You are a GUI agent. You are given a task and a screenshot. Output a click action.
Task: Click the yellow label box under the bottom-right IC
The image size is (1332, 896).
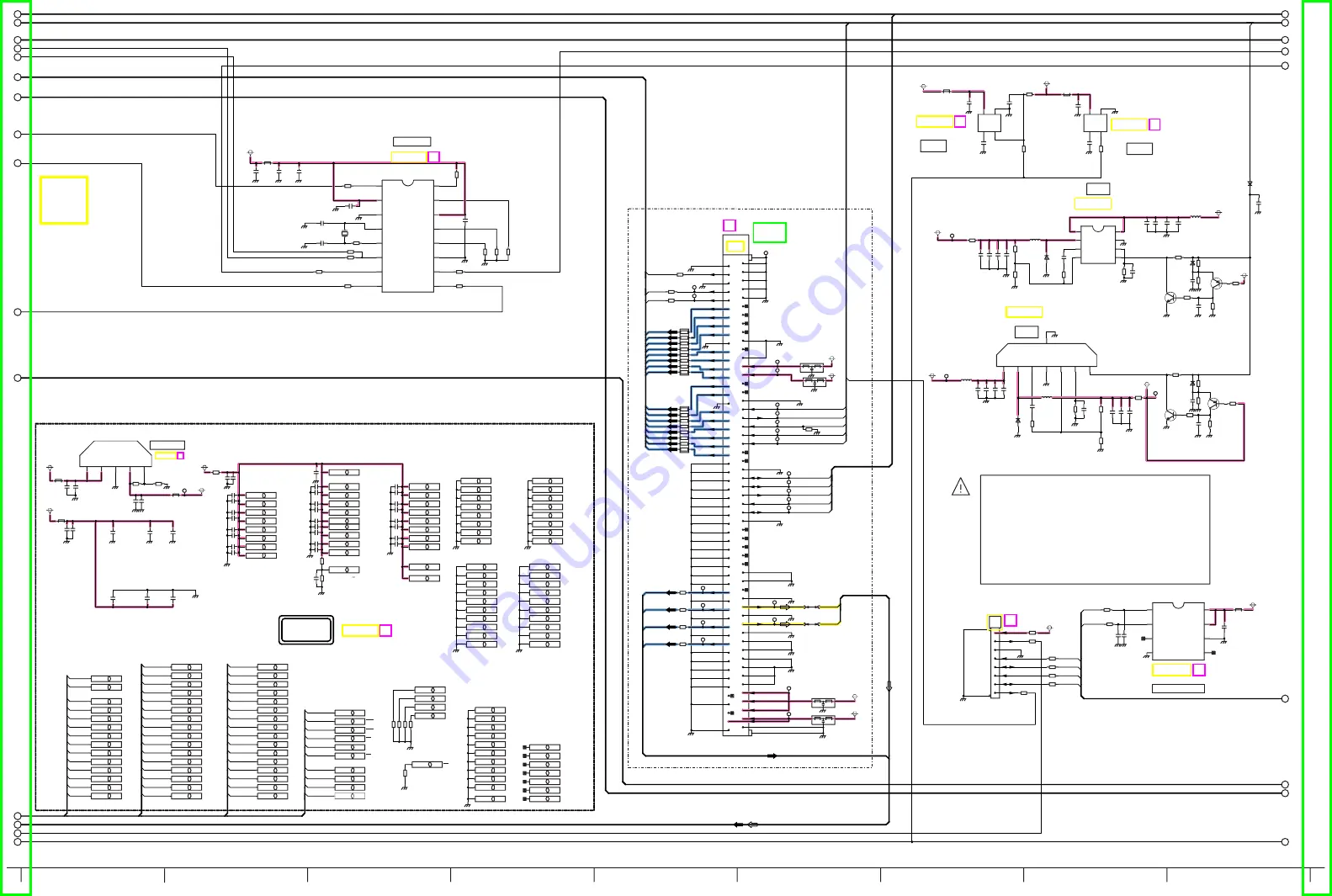click(1172, 670)
